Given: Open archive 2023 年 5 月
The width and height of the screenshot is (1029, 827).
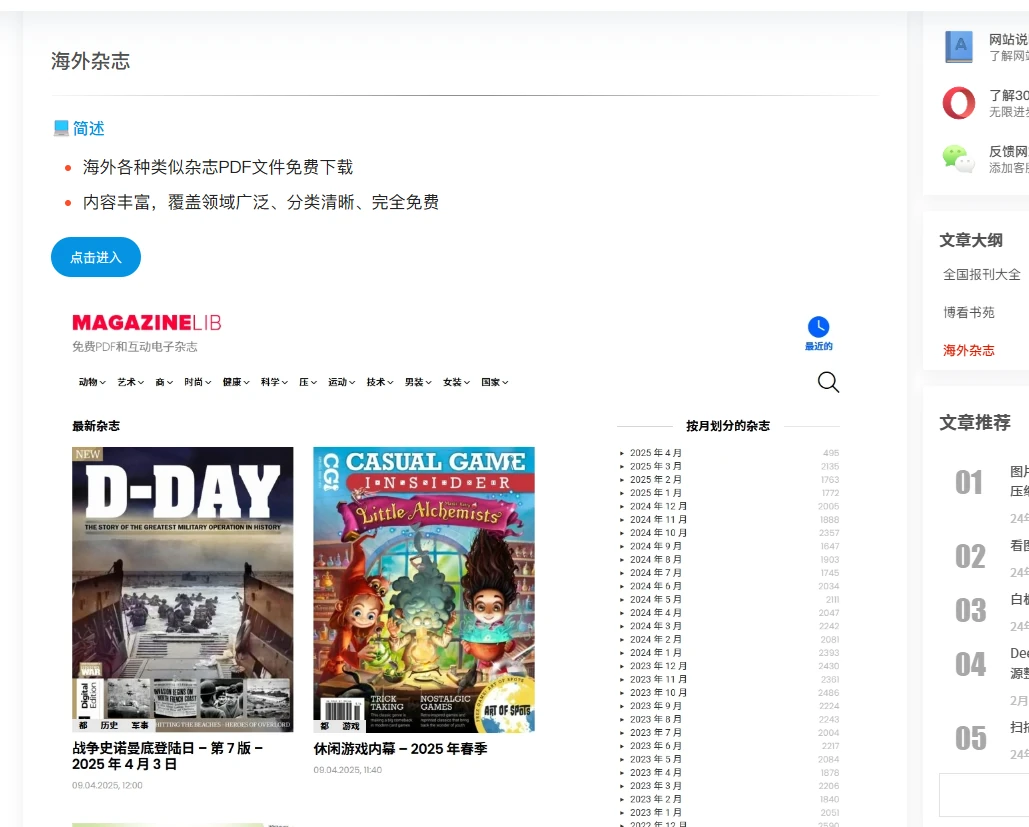Looking at the screenshot, I should click(x=656, y=759).
